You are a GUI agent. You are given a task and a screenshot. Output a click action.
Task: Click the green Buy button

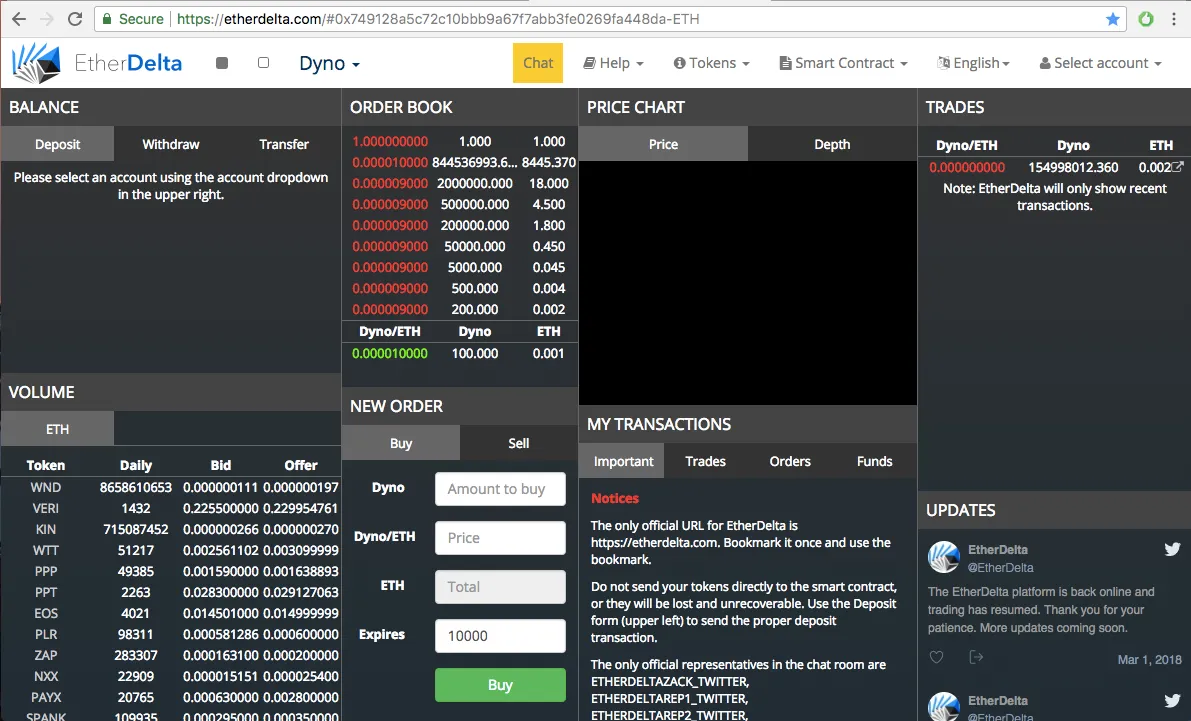click(501, 685)
